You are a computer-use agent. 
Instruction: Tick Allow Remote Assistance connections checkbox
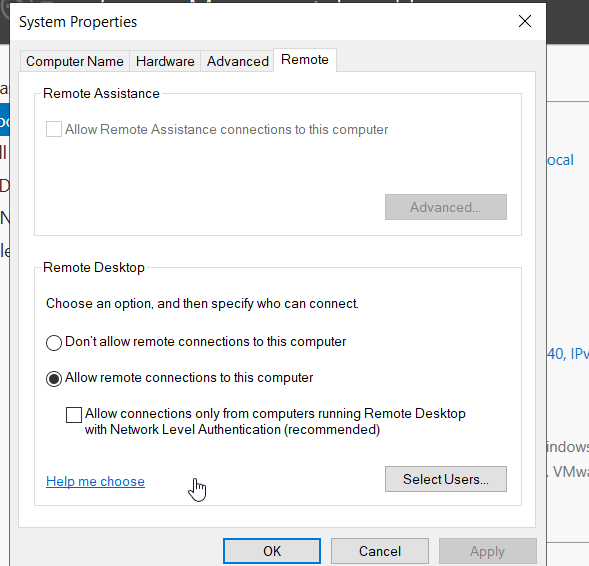click(x=54, y=129)
